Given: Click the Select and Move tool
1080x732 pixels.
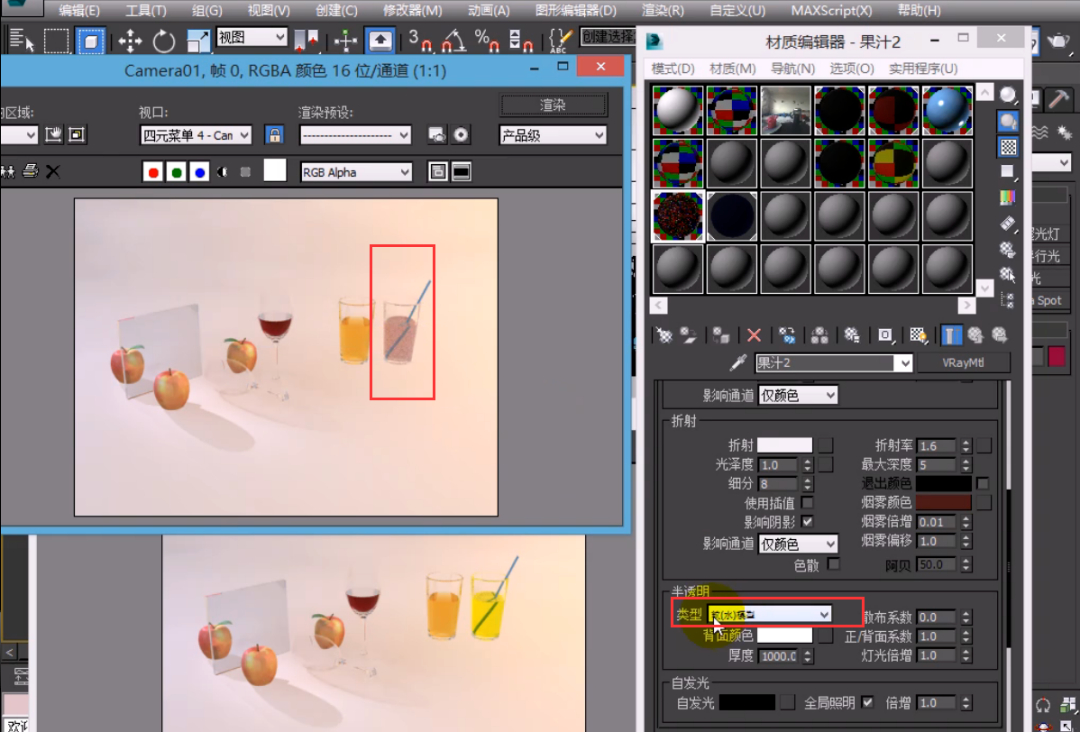Looking at the screenshot, I should click(x=130, y=41).
